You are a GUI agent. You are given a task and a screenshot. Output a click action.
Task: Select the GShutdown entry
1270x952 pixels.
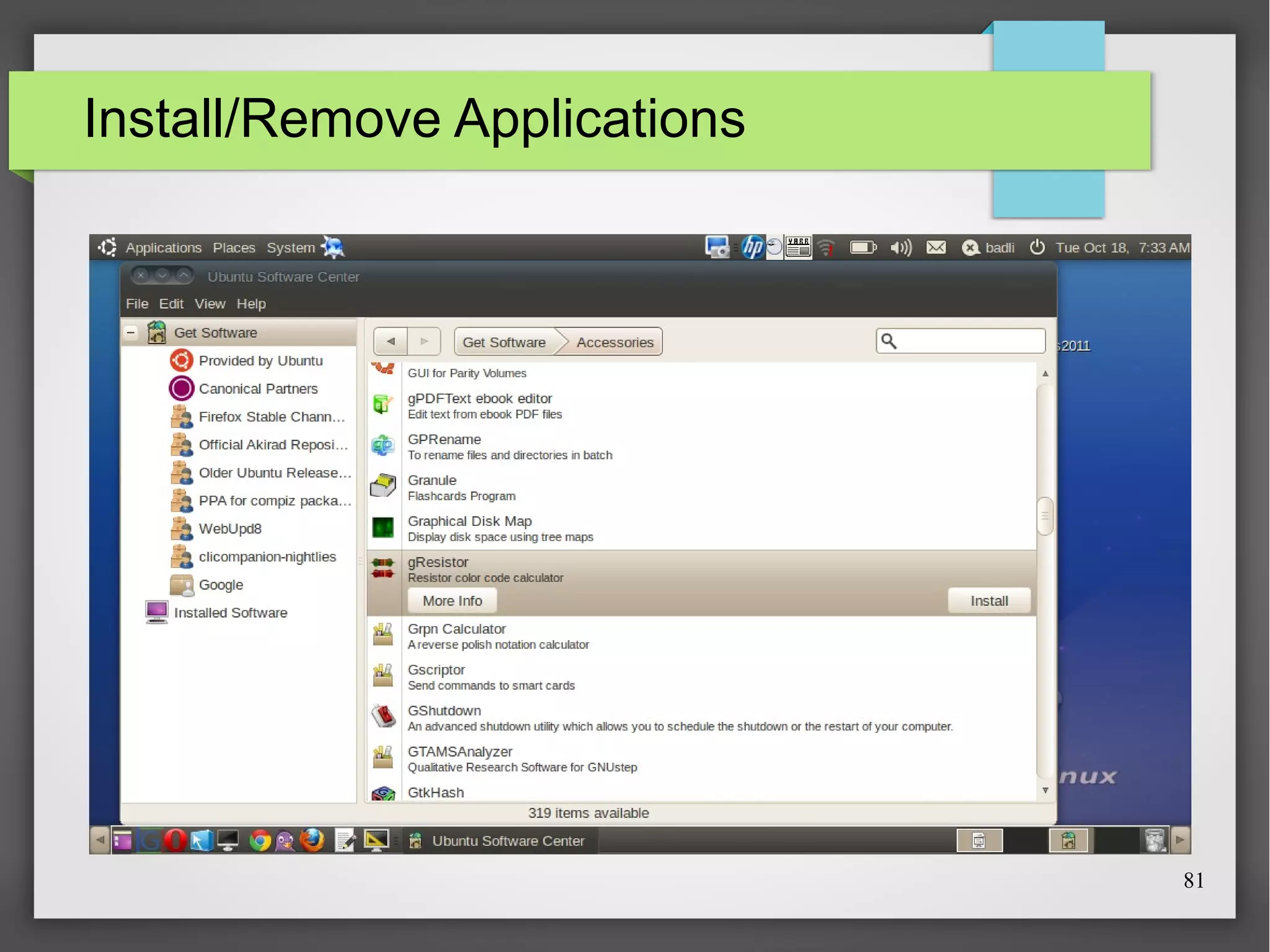[701, 718]
